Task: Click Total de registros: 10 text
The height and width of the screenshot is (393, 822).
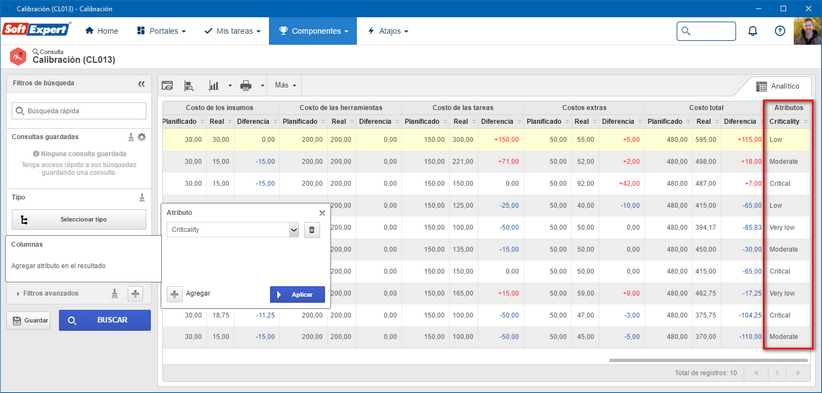Action: [x=706, y=373]
